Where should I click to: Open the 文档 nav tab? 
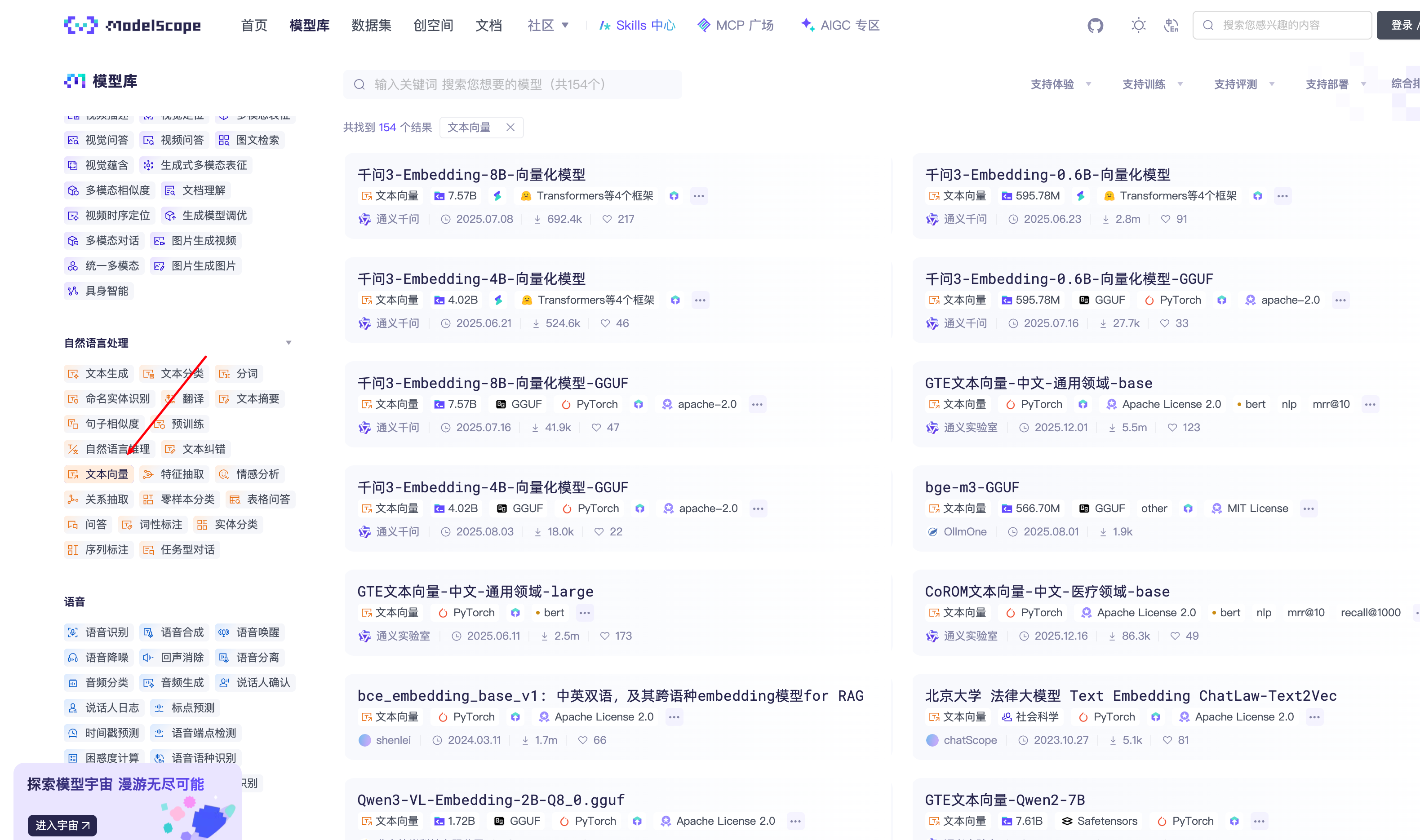(x=488, y=26)
